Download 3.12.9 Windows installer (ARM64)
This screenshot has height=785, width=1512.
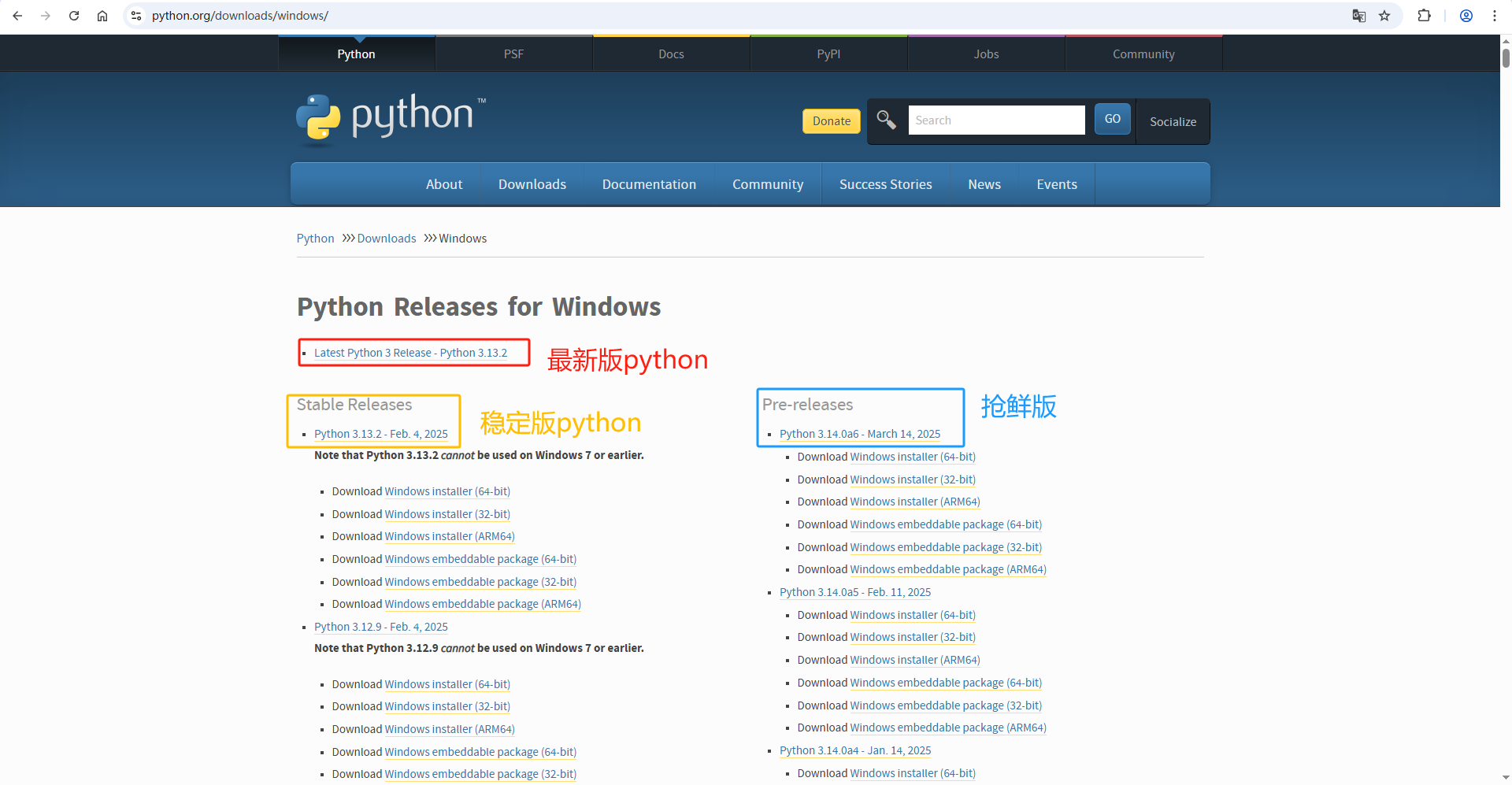click(x=450, y=729)
